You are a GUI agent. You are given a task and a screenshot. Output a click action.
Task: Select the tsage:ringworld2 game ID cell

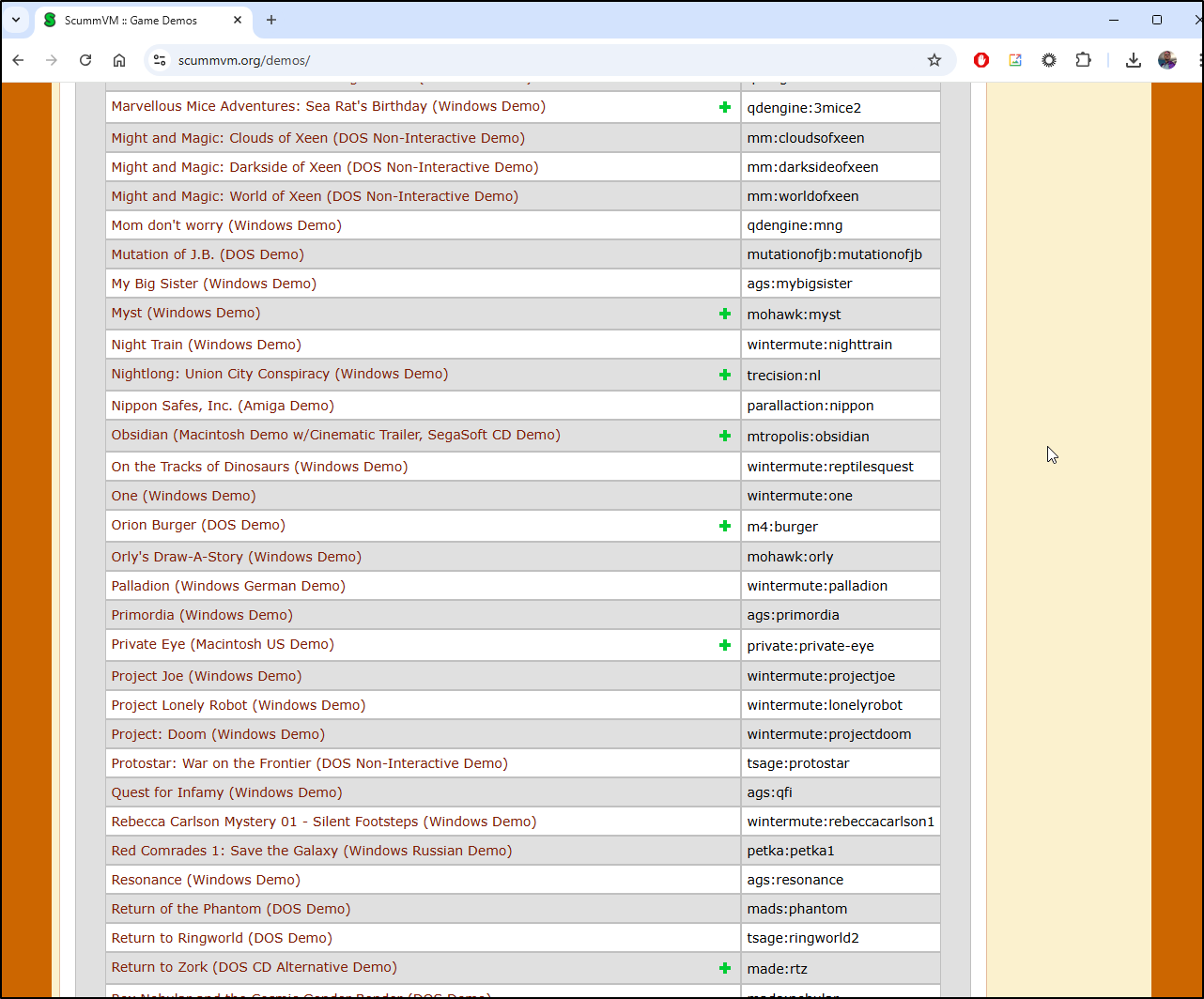pyautogui.click(x=841, y=939)
